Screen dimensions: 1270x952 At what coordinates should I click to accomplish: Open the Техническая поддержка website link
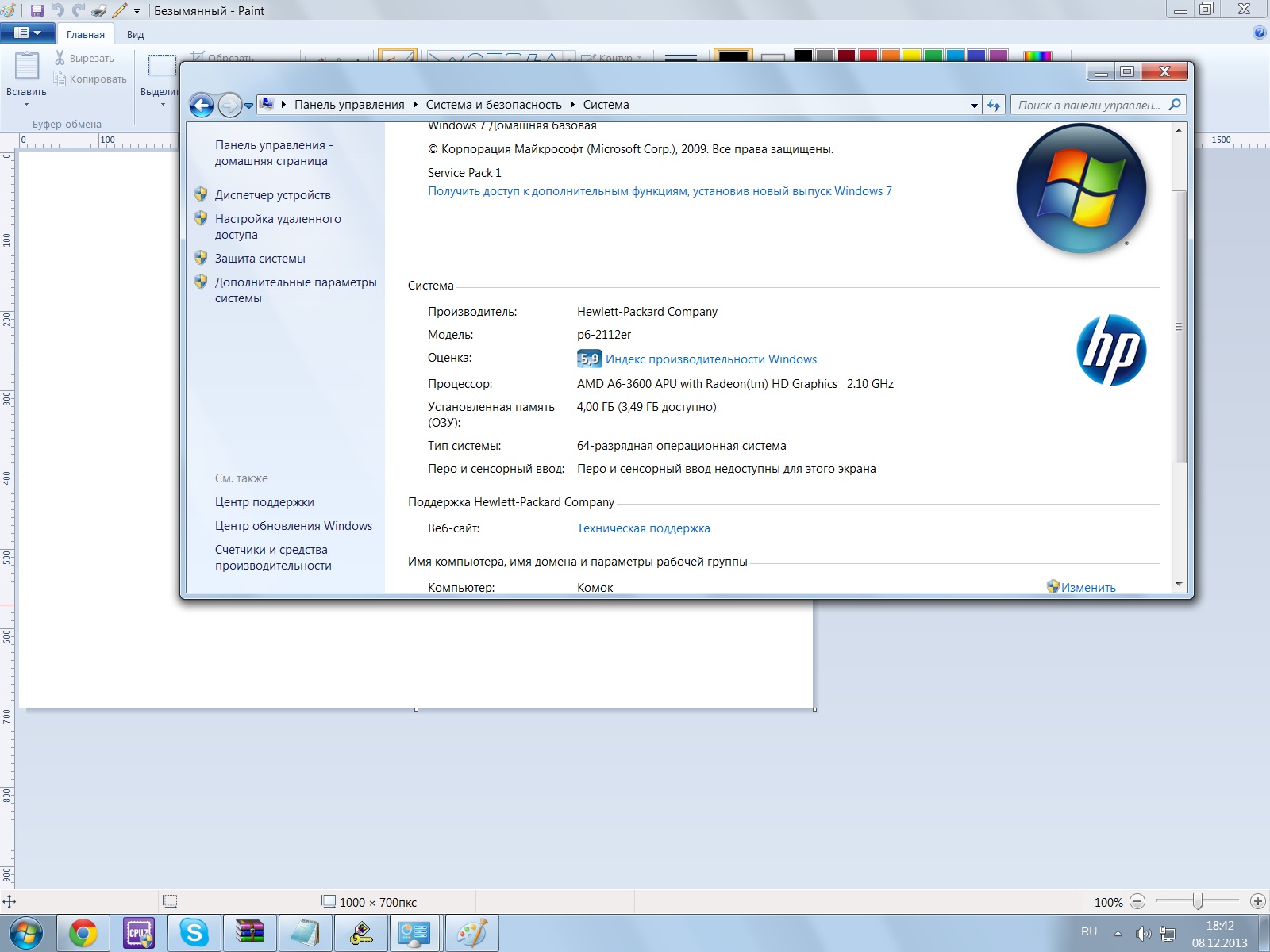(x=643, y=528)
